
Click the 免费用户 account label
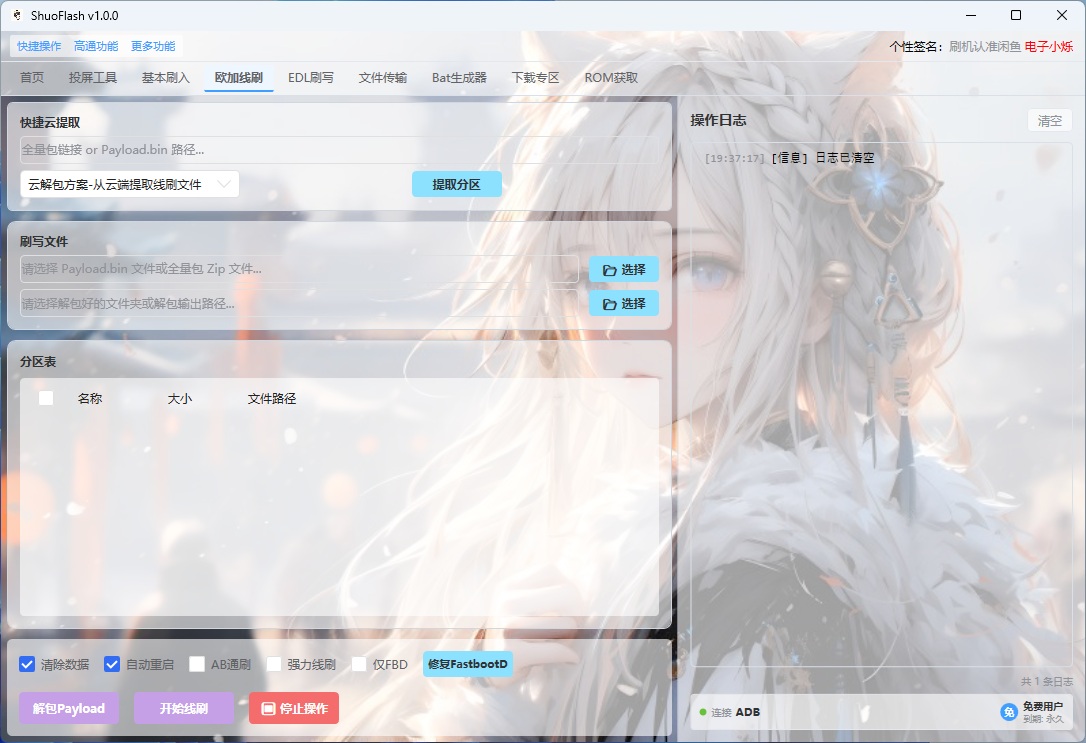tap(1042, 706)
